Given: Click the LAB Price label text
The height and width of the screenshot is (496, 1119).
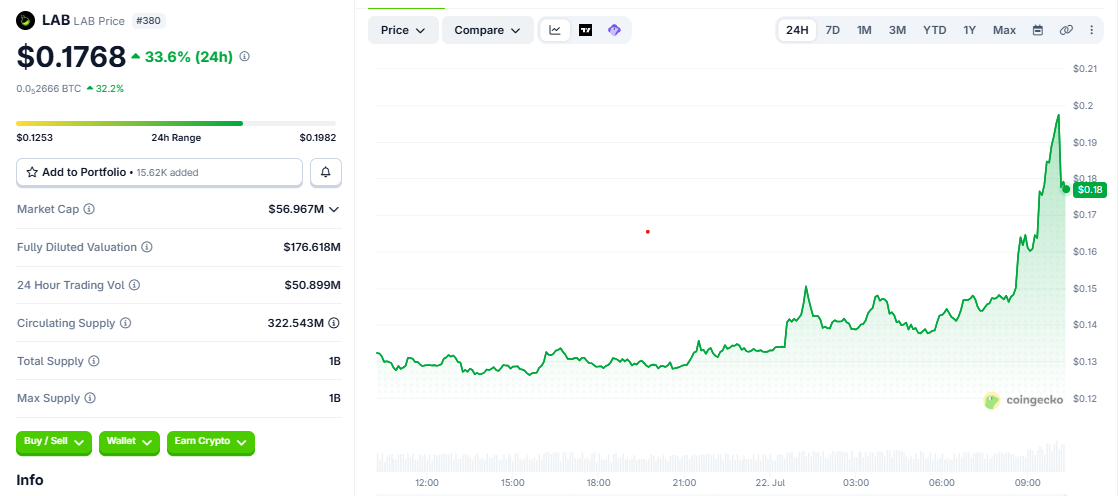Looking at the screenshot, I should point(101,21).
